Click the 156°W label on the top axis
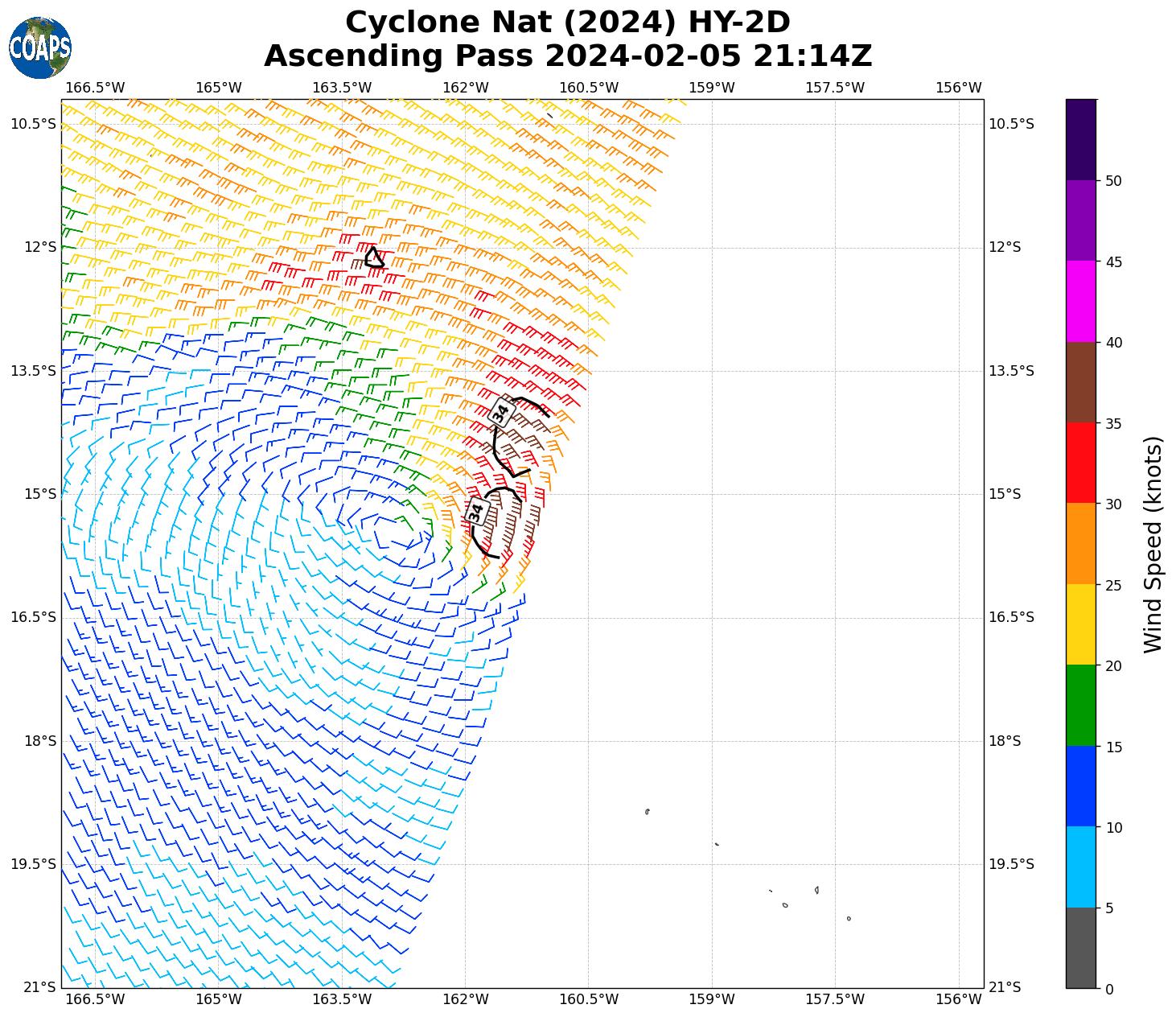Screen dimensions: 1176x1017 tap(959, 88)
